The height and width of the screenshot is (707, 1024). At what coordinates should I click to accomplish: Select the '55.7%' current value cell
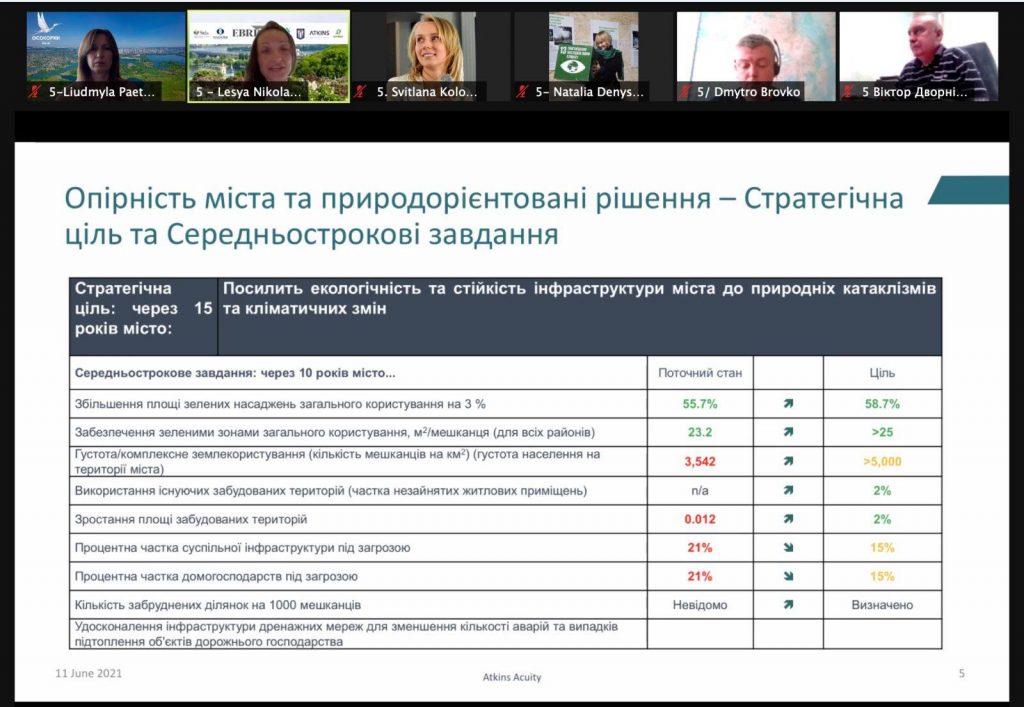point(700,404)
